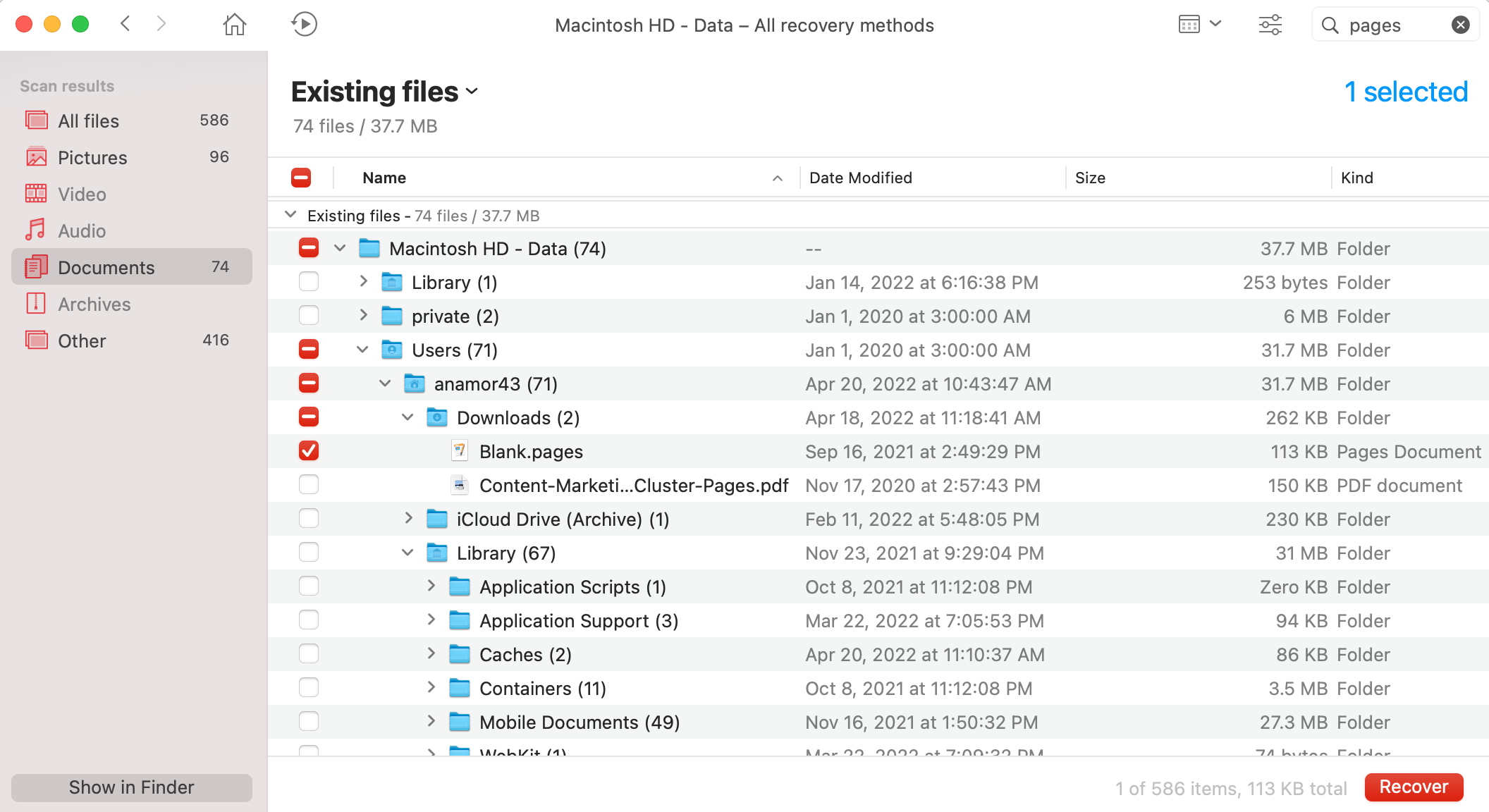1489x812 pixels.
Task: Click the Audio sidebar icon
Action: (x=35, y=231)
